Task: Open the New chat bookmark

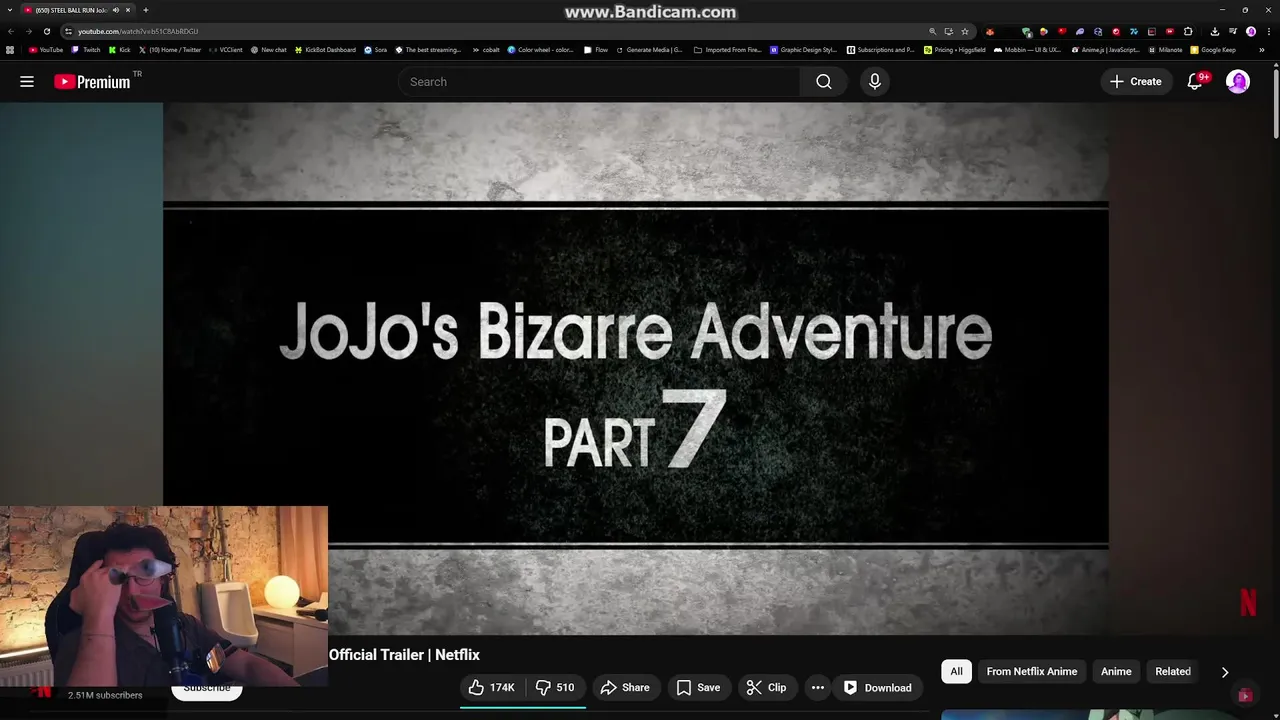Action: point(268,49)
